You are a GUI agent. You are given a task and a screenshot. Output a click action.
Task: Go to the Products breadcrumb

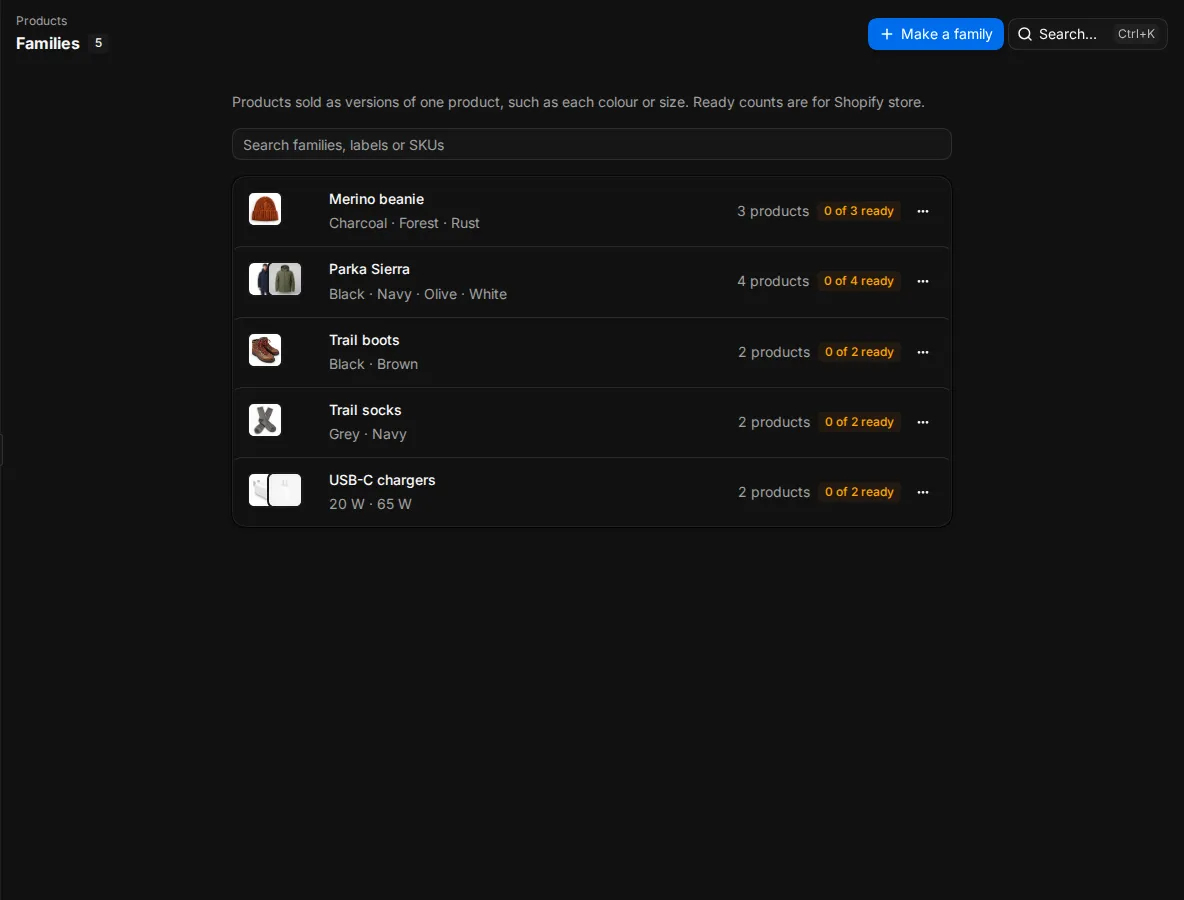pos(42,21)
